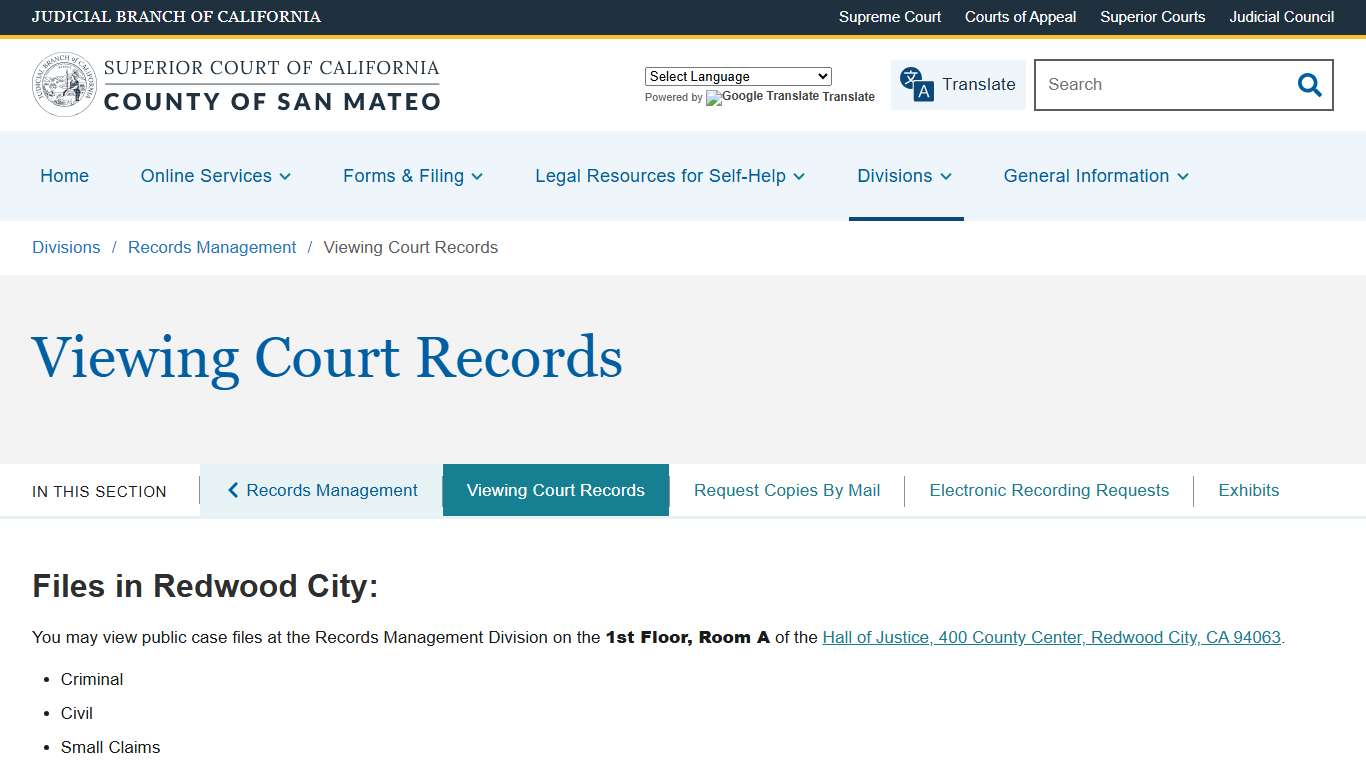This screenshot has height=768, width=1366.
Task: Open the Select Language dropdown
Action: [x=737, y=76]
